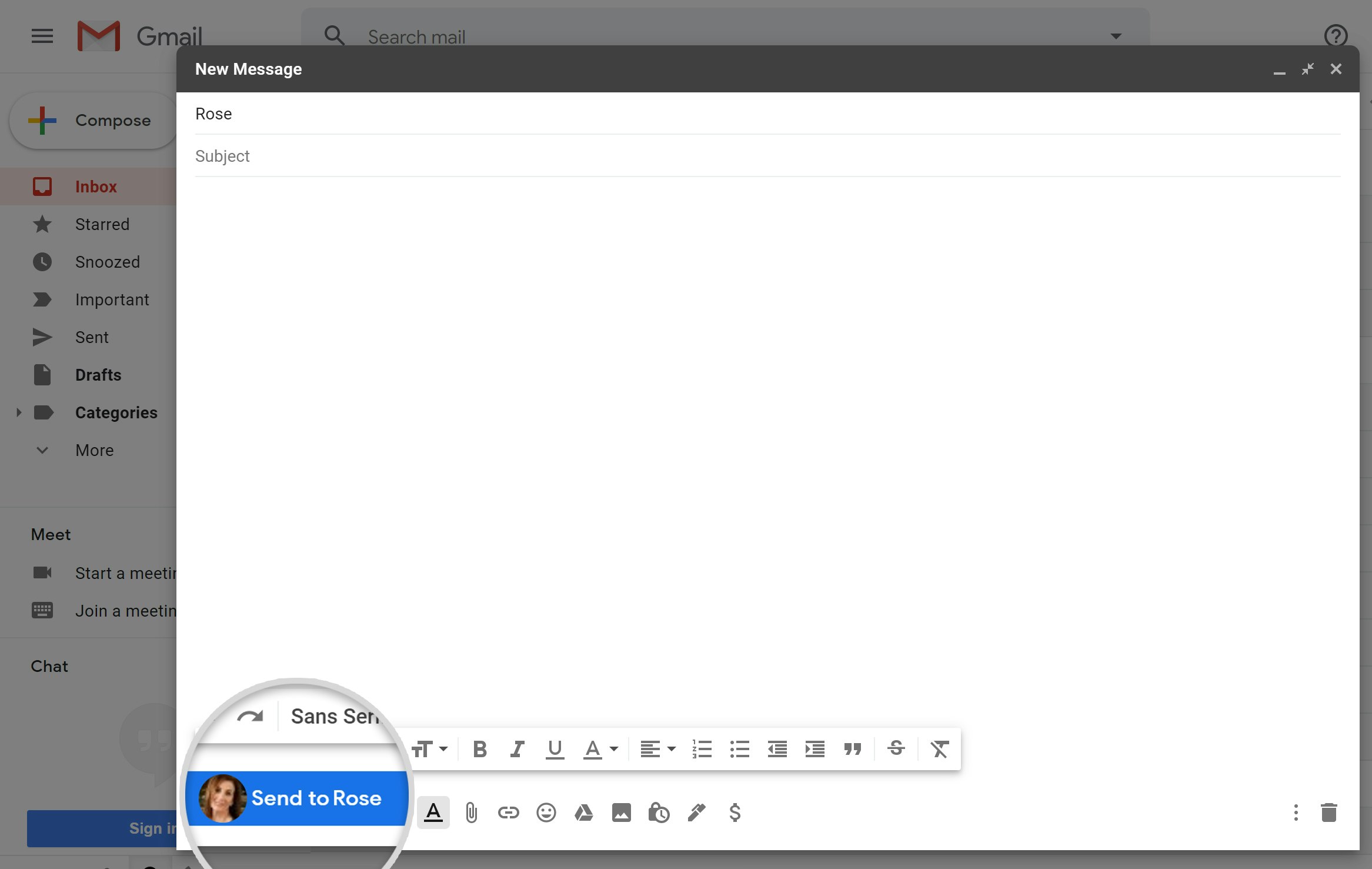Screen dimensions: 1372x869
Task: Open the text size dropdown
Action: [430, 749]
